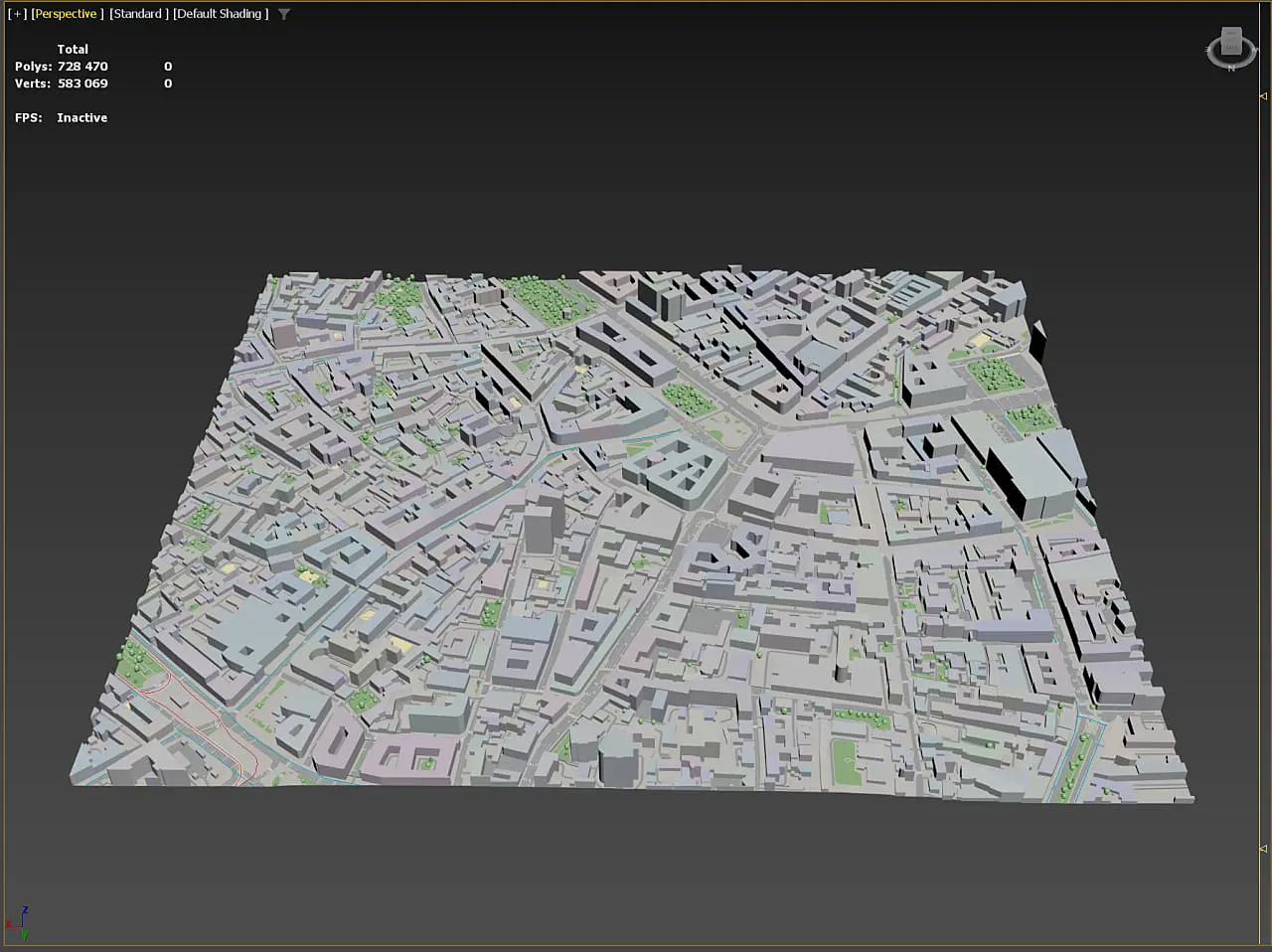Open the [+] general viewport menu
This screenshot has height=952, width=1272.
(17, 14)
